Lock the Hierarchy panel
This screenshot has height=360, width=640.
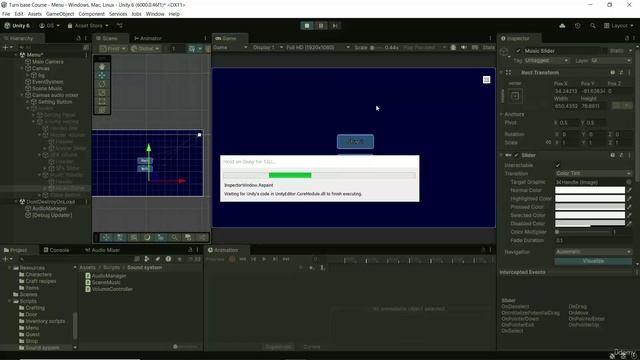[78, 38]
